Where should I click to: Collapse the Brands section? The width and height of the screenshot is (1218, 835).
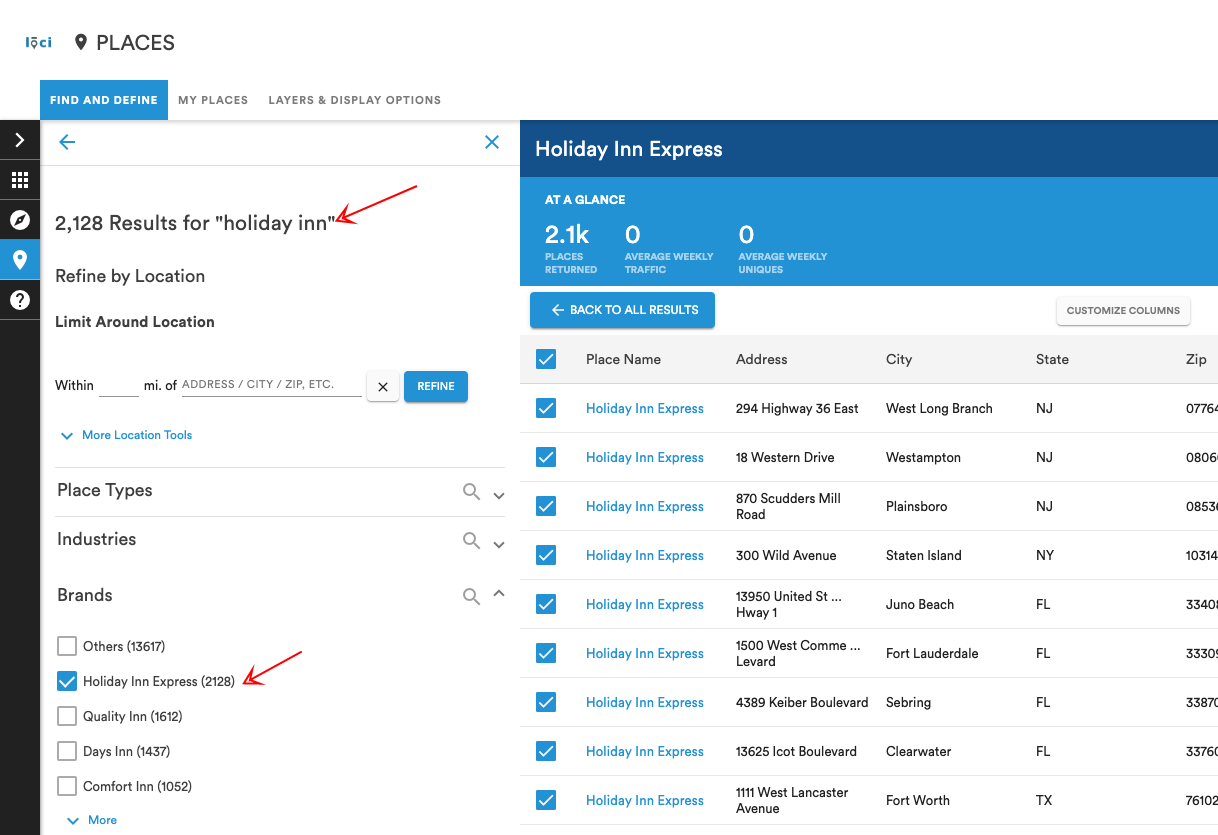coord(499,594)
